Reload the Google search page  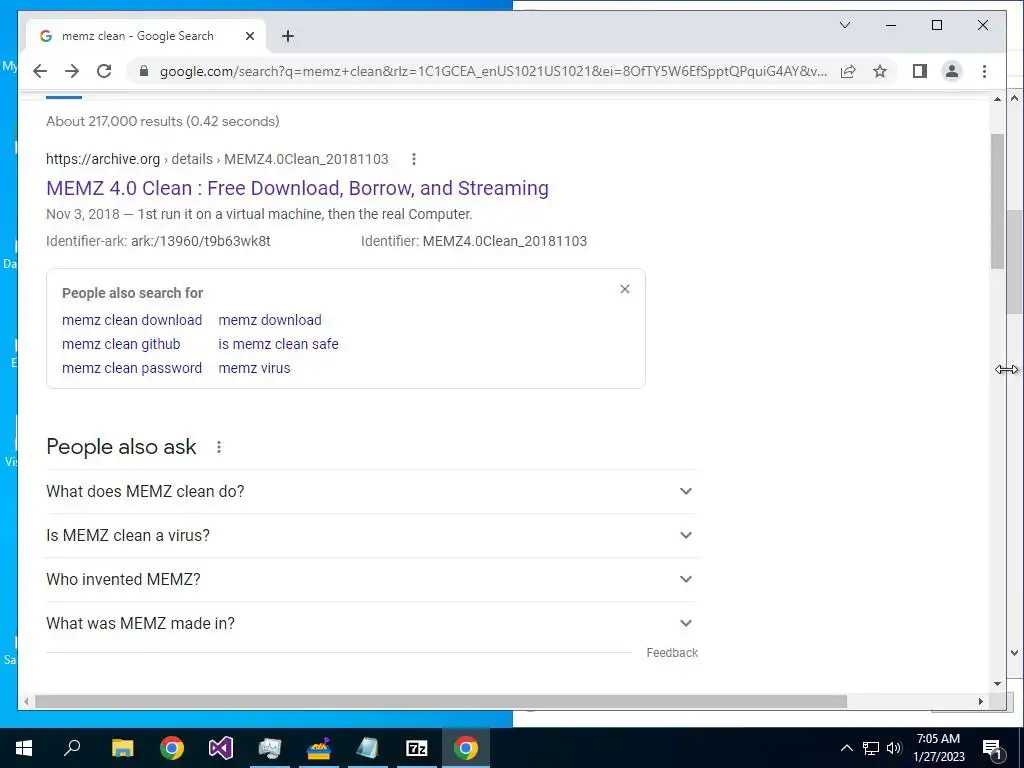pos(104,71)
